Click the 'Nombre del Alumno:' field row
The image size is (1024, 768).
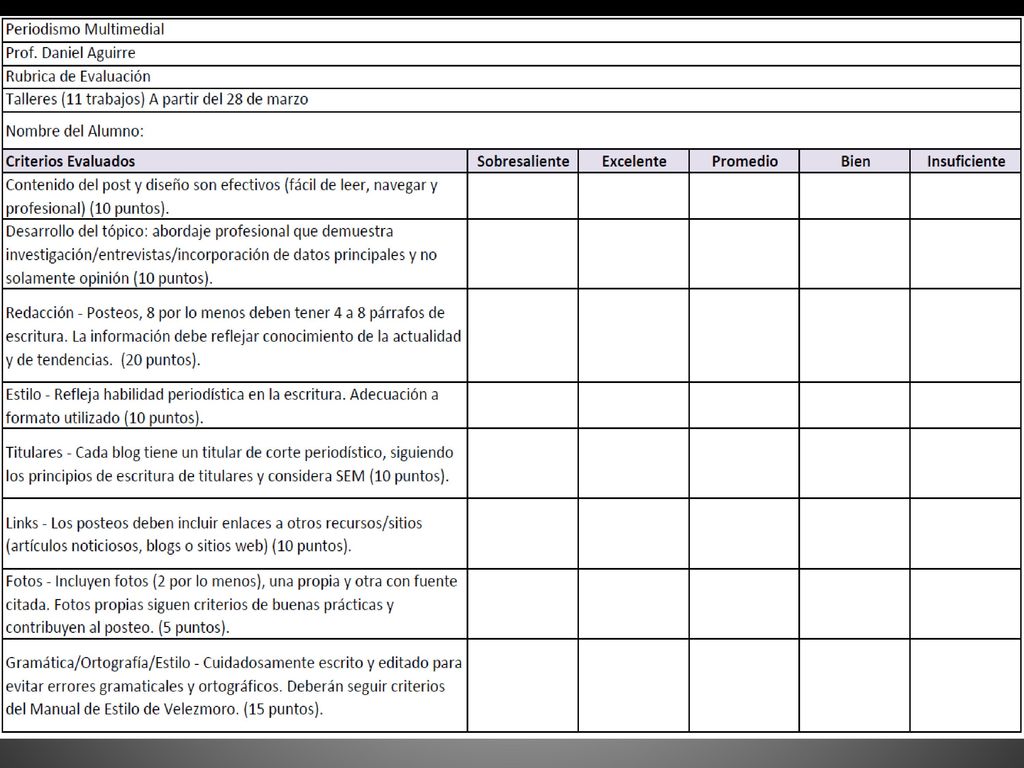tap(511, 131)
